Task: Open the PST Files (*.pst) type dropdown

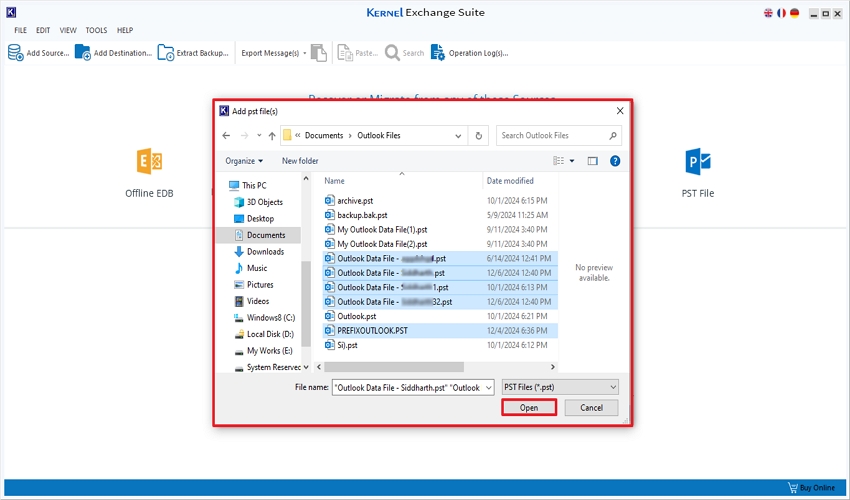Action: click(x=560, y=387)
